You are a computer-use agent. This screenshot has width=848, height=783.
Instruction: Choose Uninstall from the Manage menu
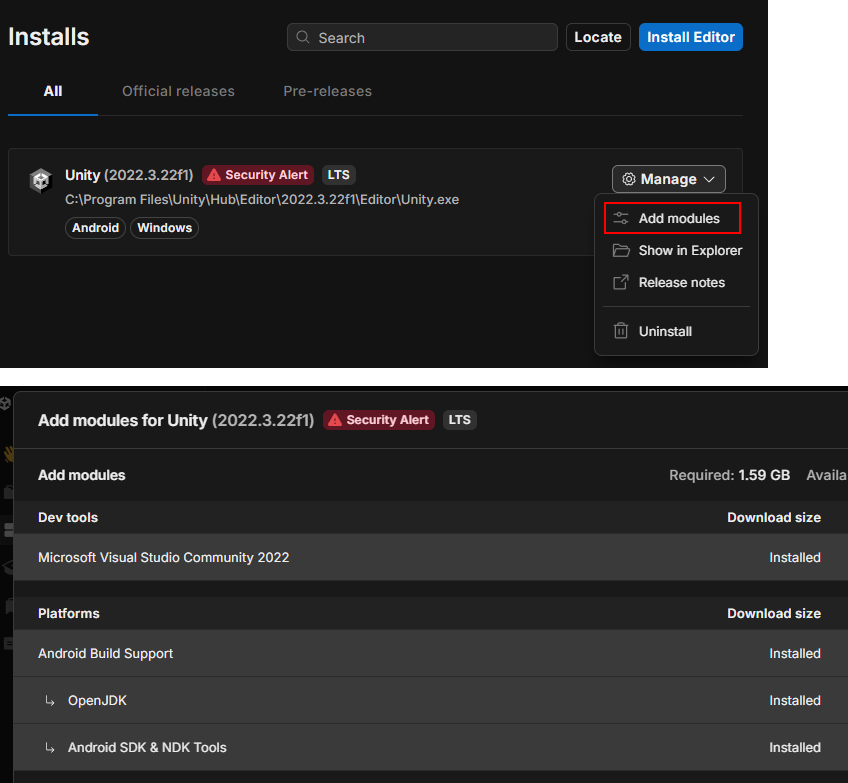pos(665,331)
